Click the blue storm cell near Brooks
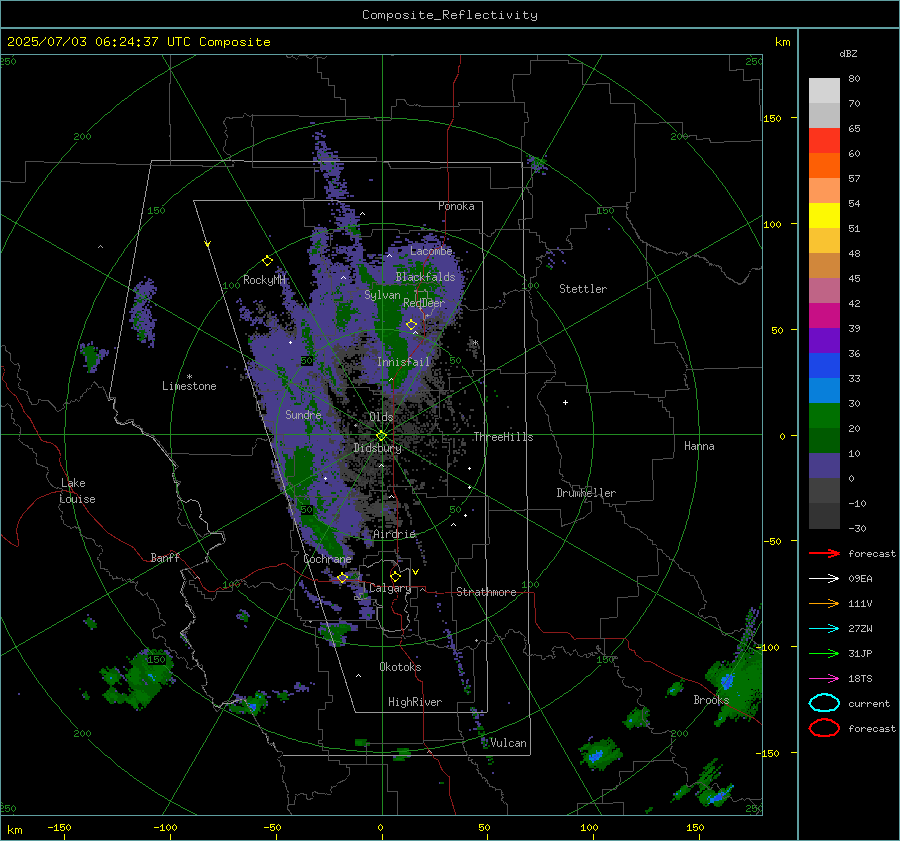Screen dimensions: 900x841 coord(727,681)
